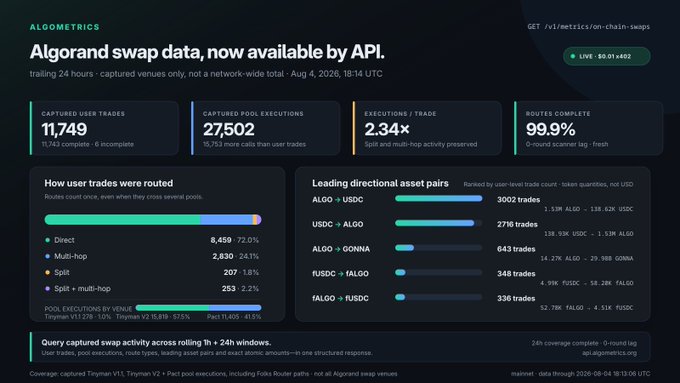Click the '348 trades' count

coord(516,274)
